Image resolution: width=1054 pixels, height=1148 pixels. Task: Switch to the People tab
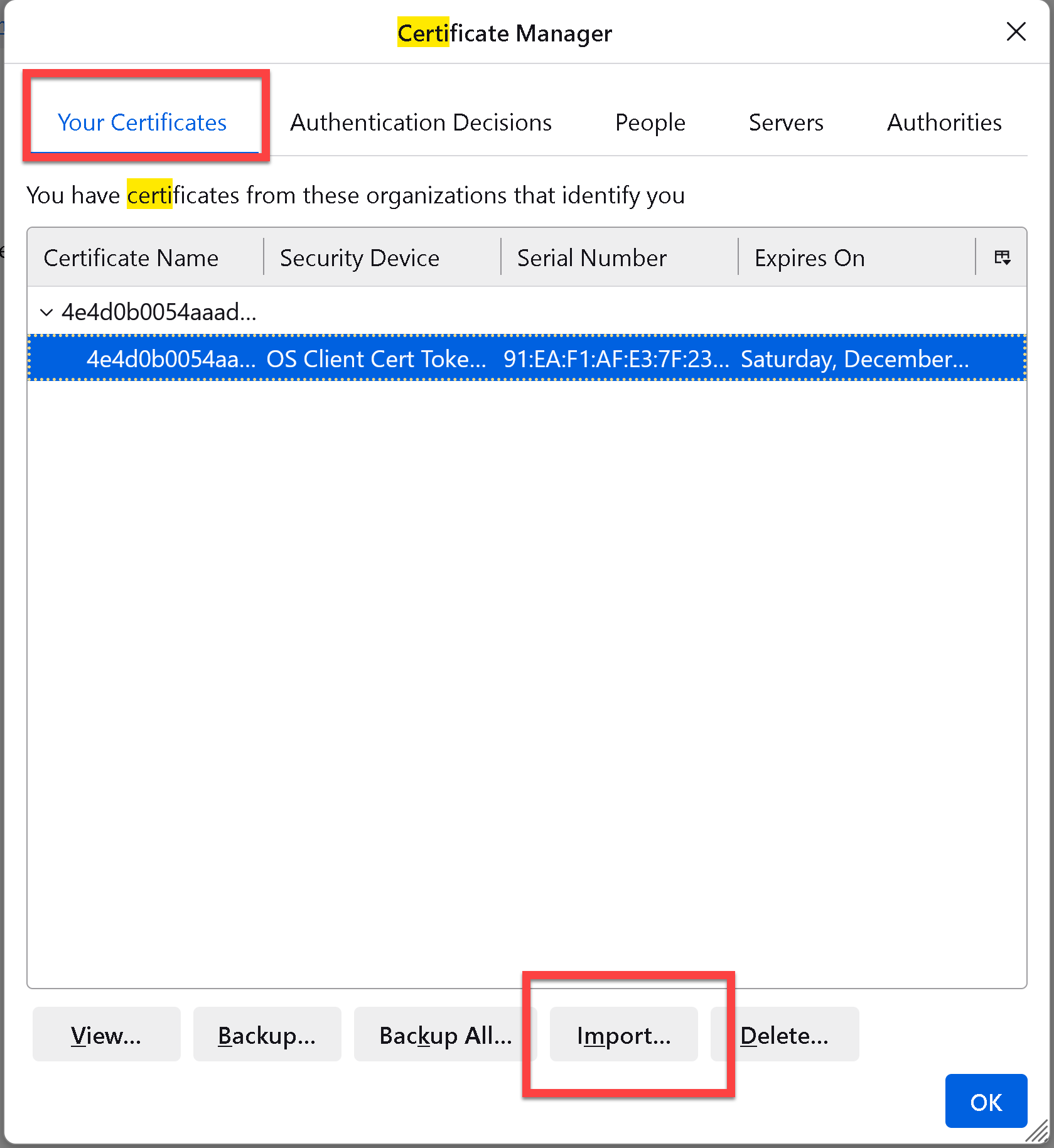650,122
